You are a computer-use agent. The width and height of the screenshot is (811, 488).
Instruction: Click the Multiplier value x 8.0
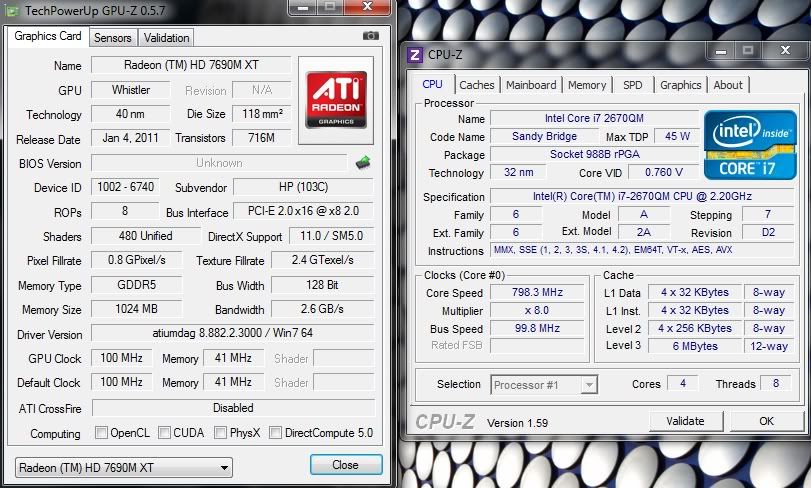537,311
